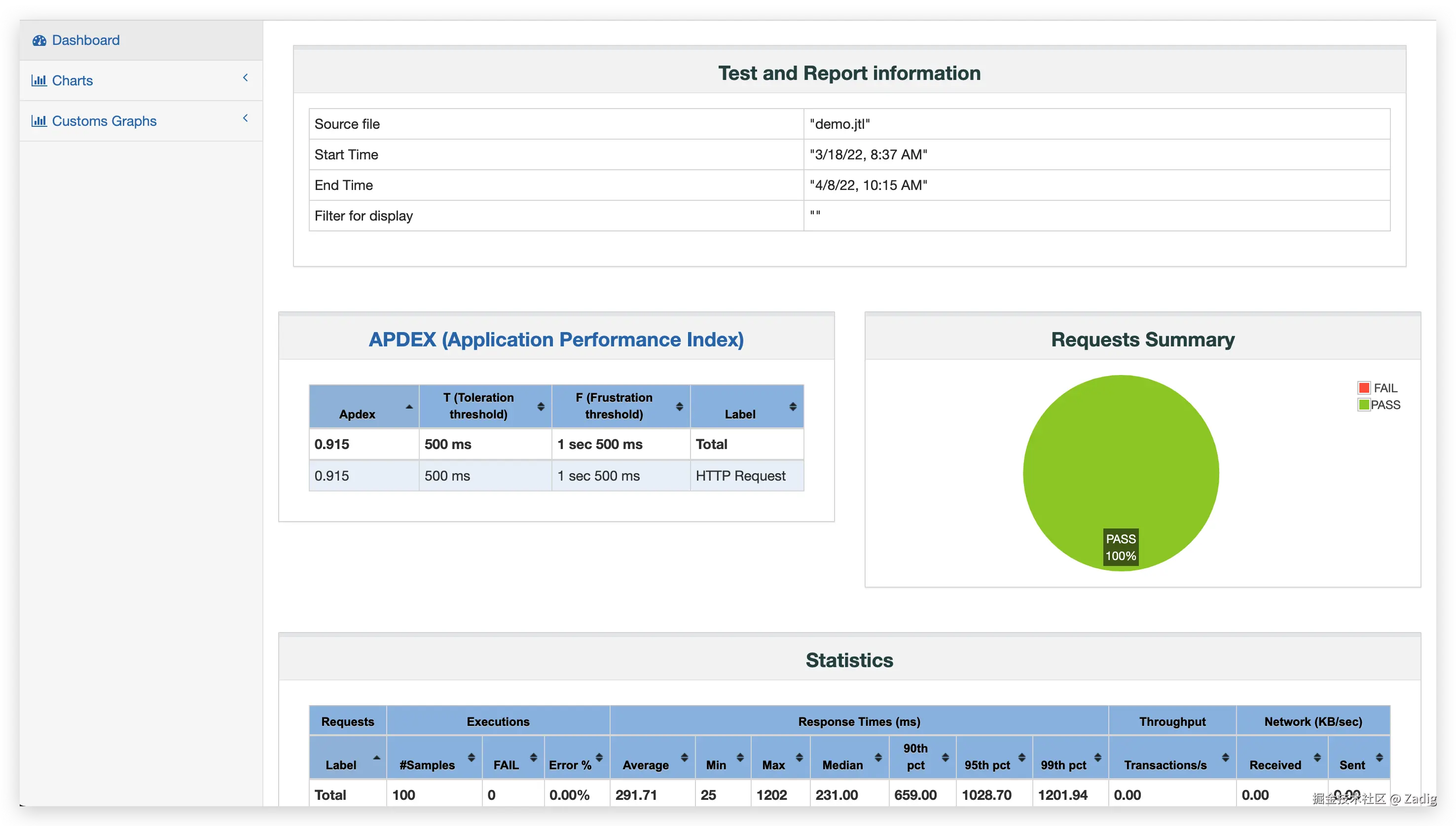Sort by Apdex column arrow
Viewport: 1456px width, 826px height.
[409, 407]
